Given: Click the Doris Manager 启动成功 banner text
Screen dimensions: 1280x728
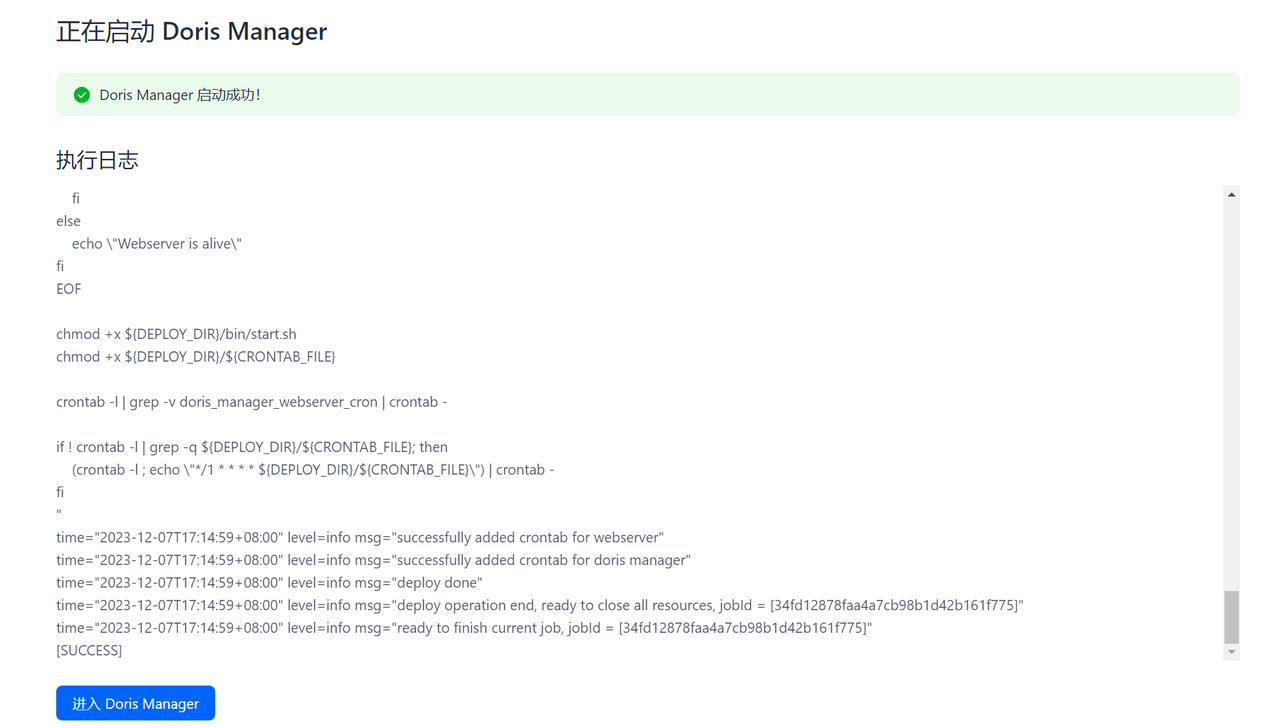Looking at the screenshot, I should (x=180, y=95).
